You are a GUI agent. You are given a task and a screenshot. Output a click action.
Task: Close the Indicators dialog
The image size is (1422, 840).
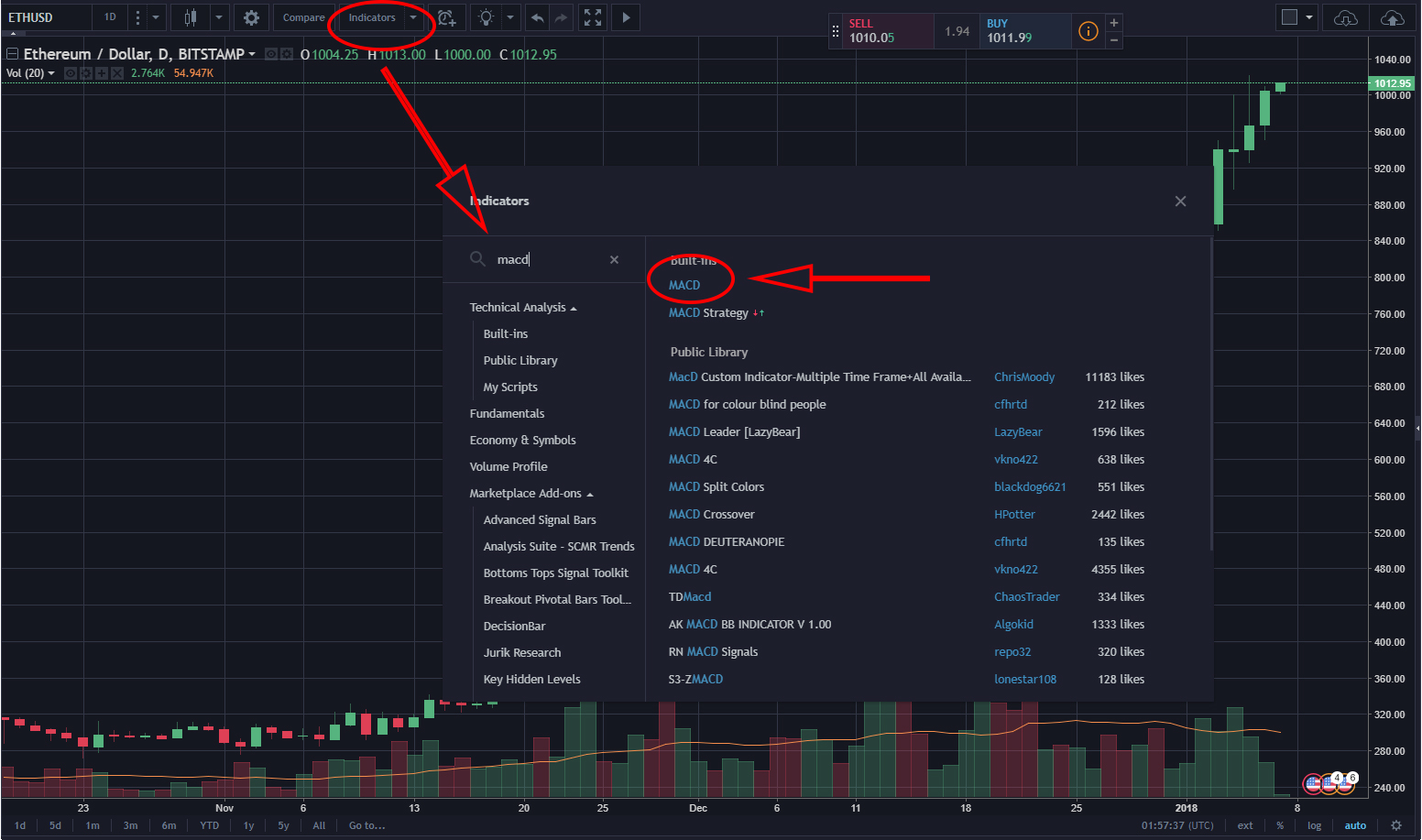[1180, 202]
